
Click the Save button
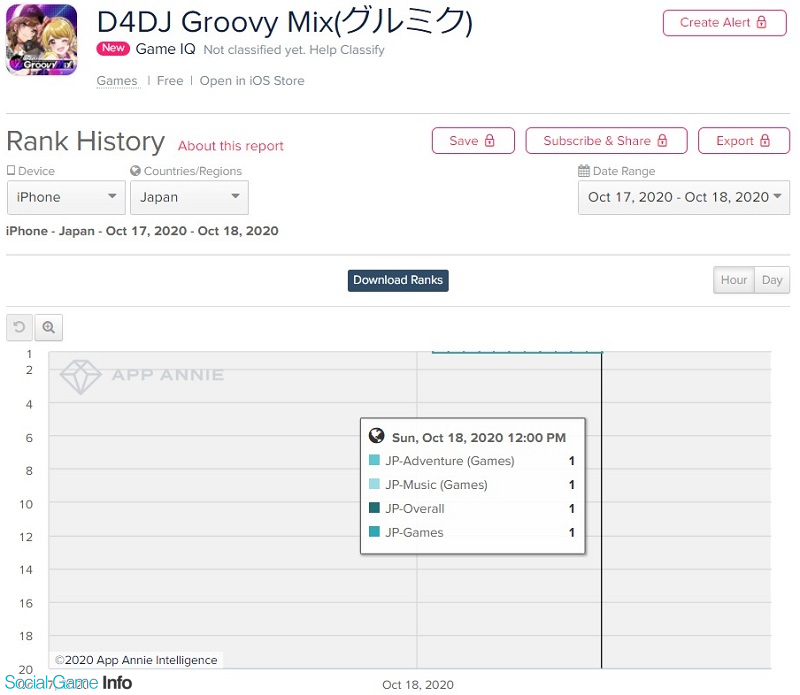coord(473,141)
